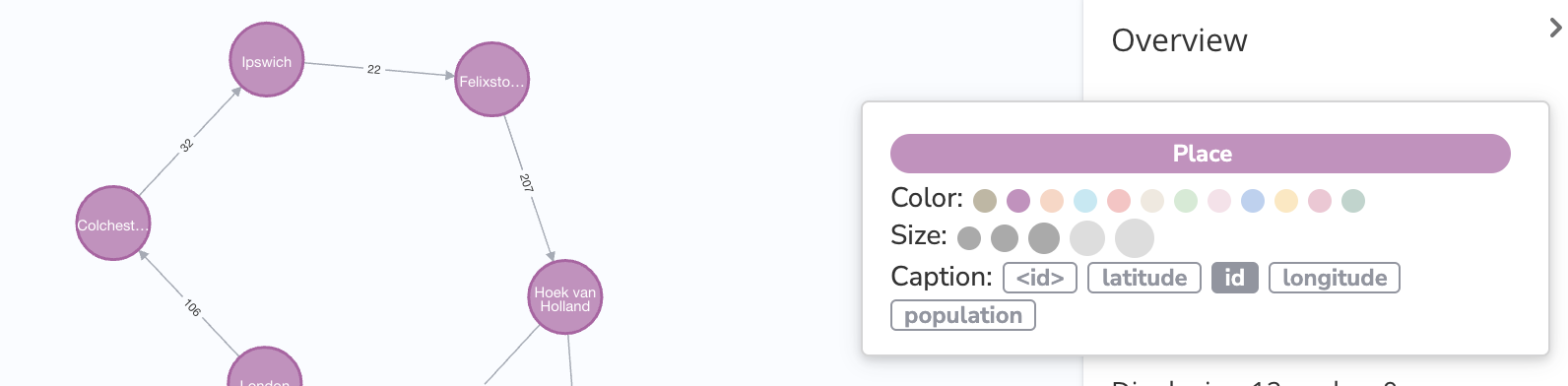1568x386 pixels.
Task: Choose the yellow color swatch
Action: (x=1286, y=201)
